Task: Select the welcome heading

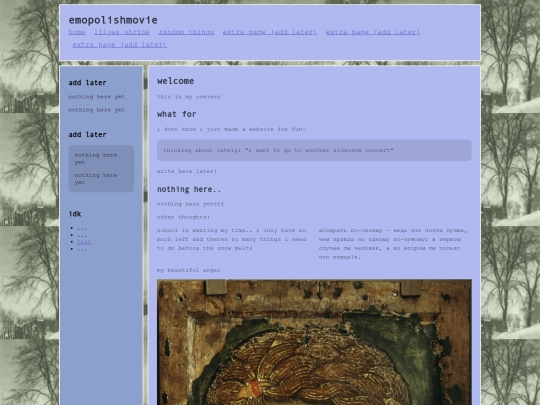Action: 176,81
